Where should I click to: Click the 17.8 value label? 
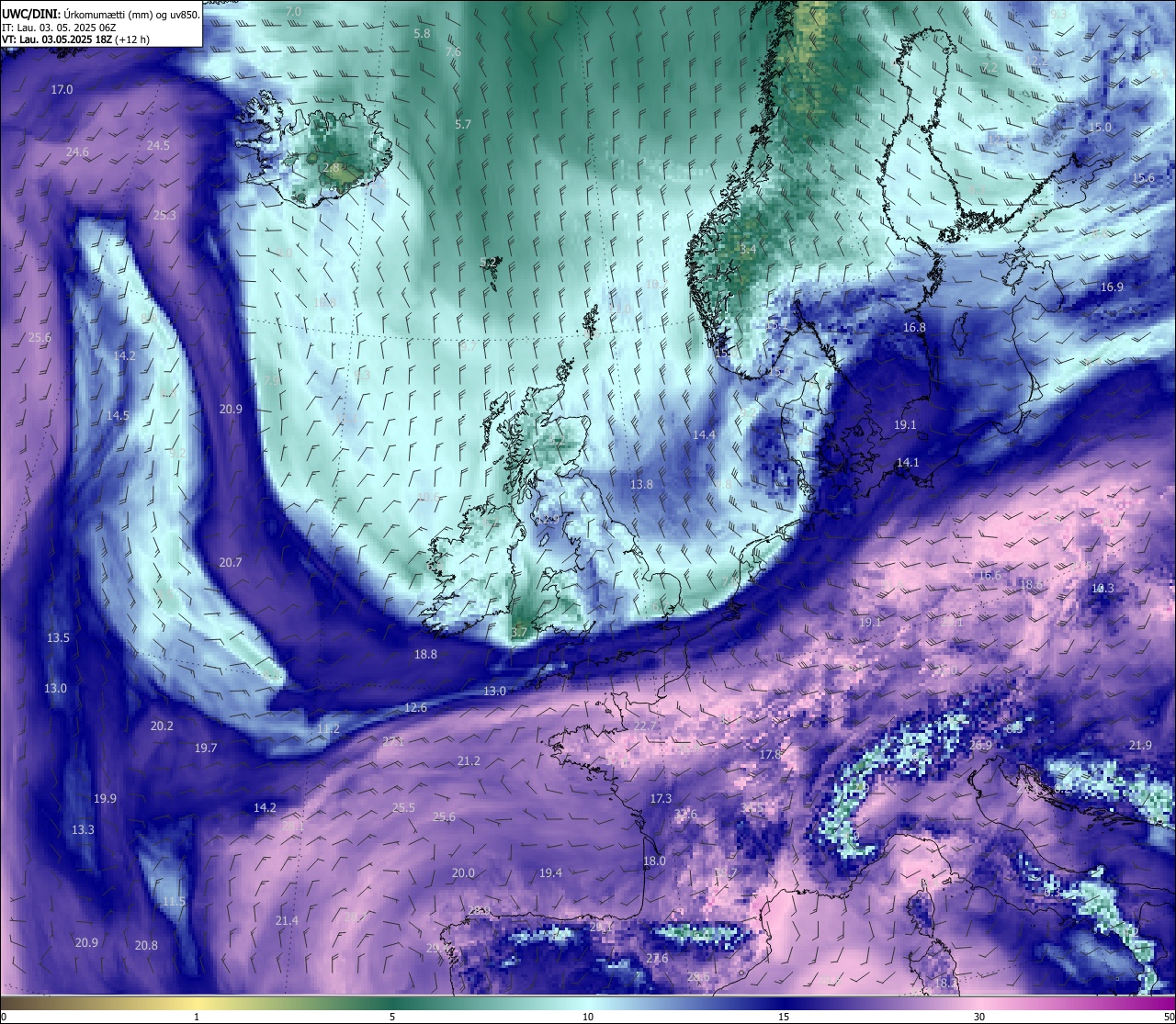click(770, 754)
